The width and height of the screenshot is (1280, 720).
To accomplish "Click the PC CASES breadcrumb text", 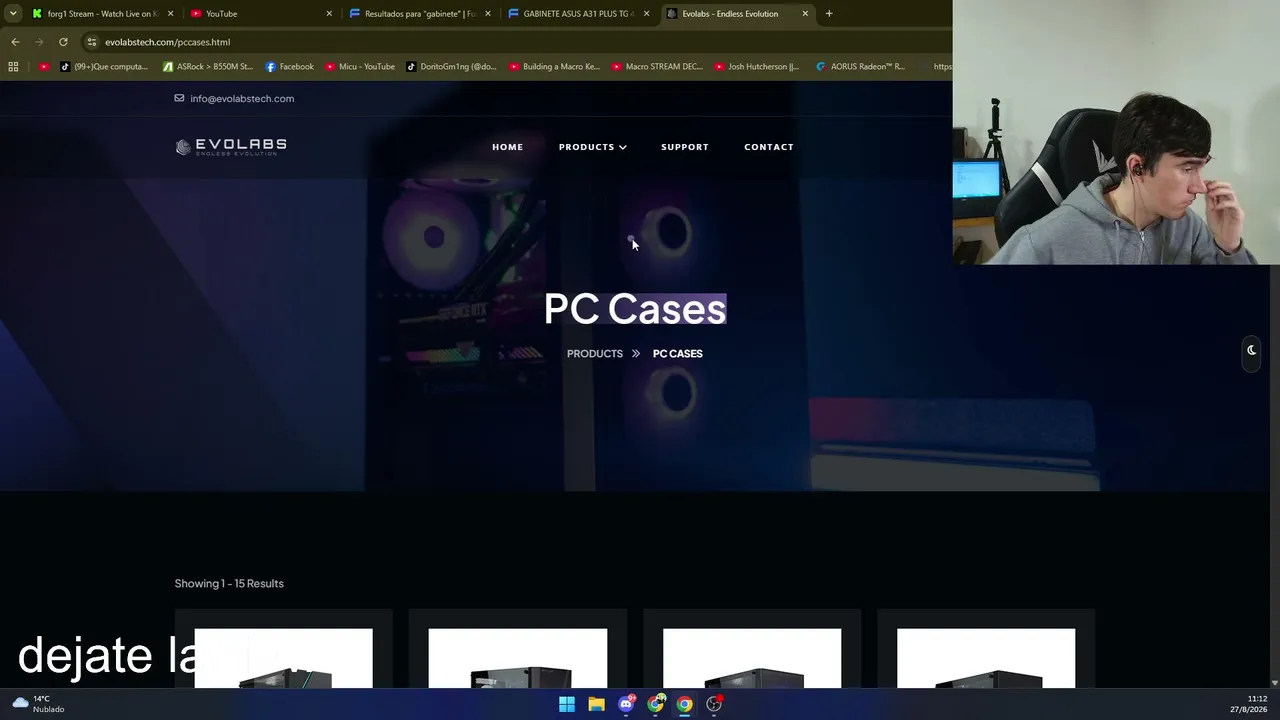I will tap(678, 354).
